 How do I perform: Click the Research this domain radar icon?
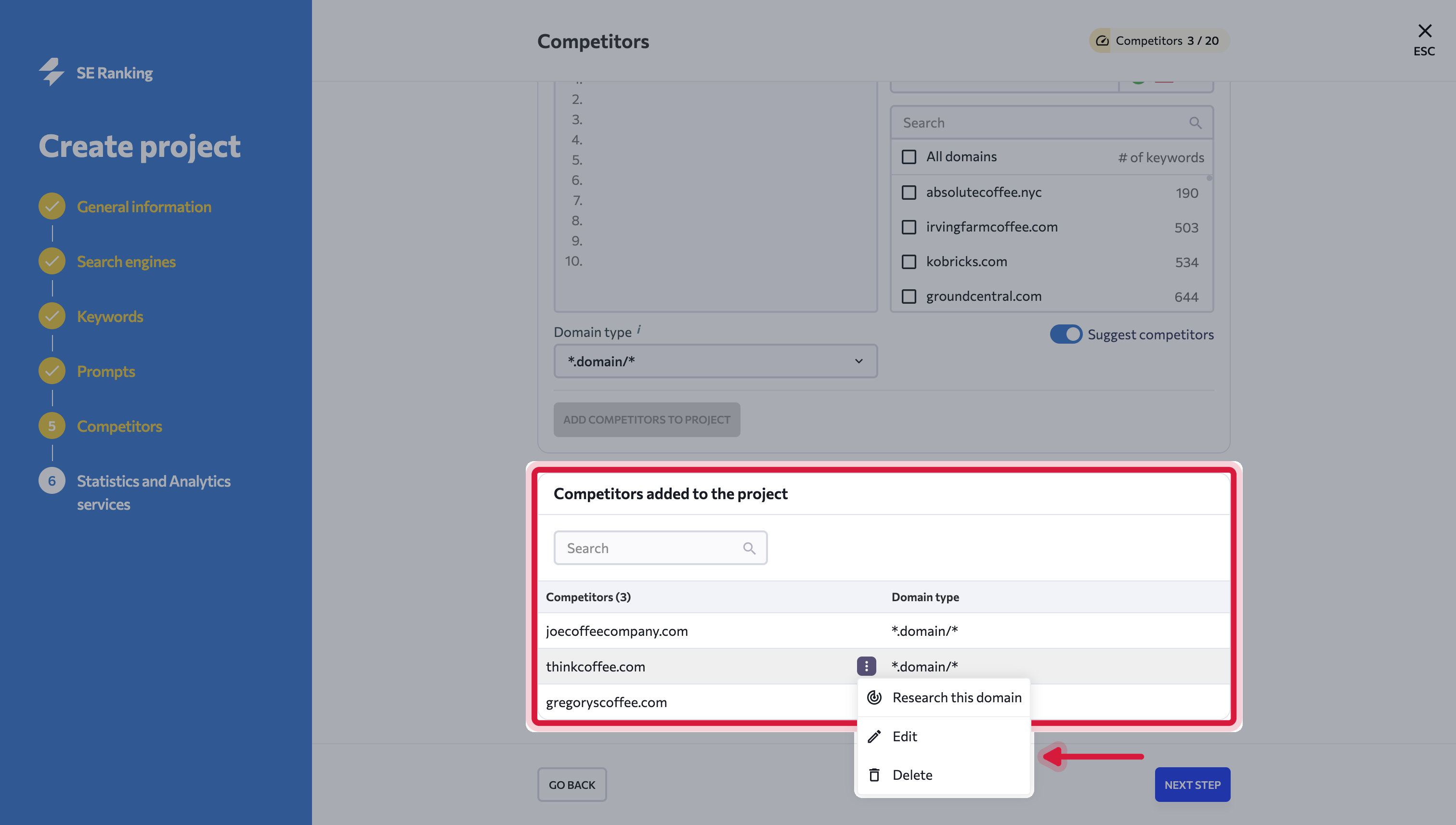click(x=874, y=697)
